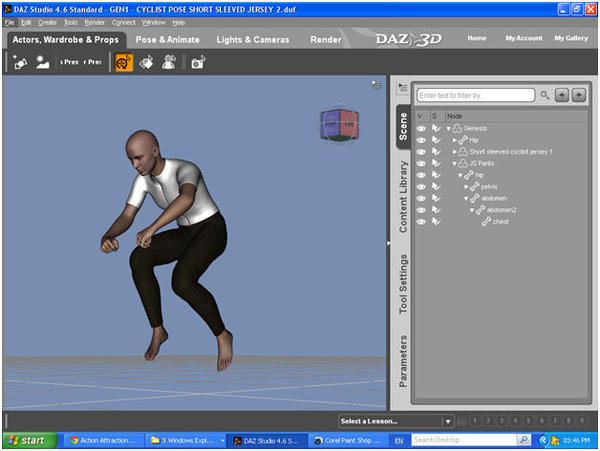The width and height of the screenshot is (600, 451).
Task: Click the viewport view cube
Action: [x=339, y=124]
